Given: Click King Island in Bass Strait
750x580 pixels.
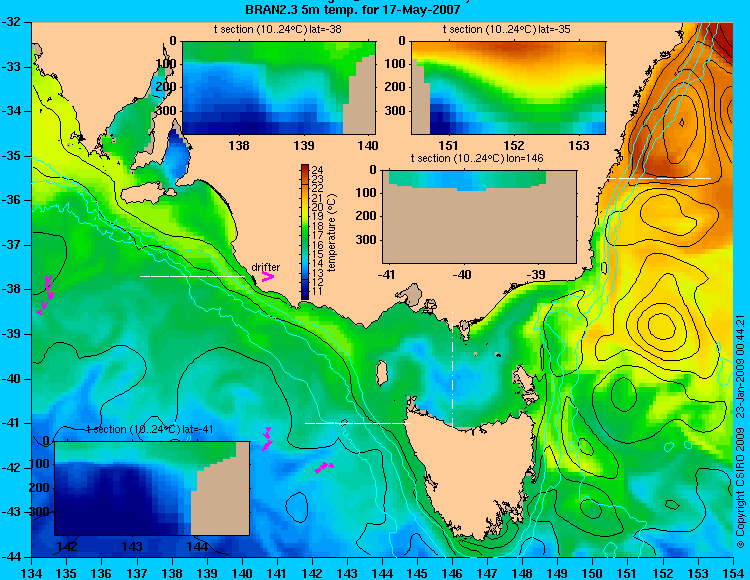Looking at the screenshot, I should click(382, 373).
